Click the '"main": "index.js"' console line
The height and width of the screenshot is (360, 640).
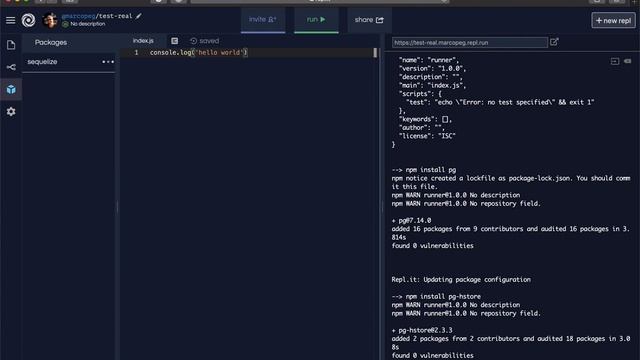(432, 85)
